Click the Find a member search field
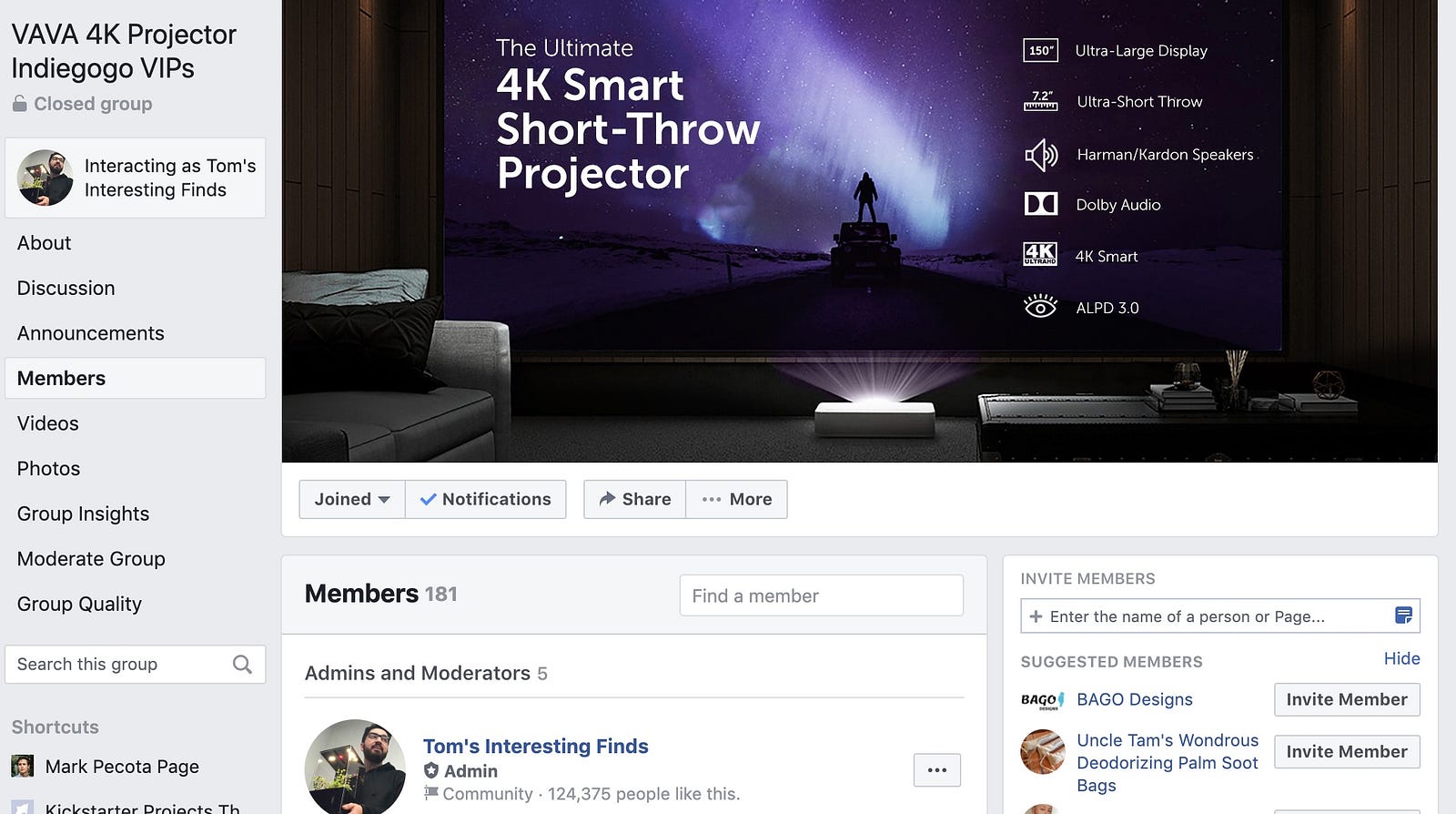 [x=821, y=595]
